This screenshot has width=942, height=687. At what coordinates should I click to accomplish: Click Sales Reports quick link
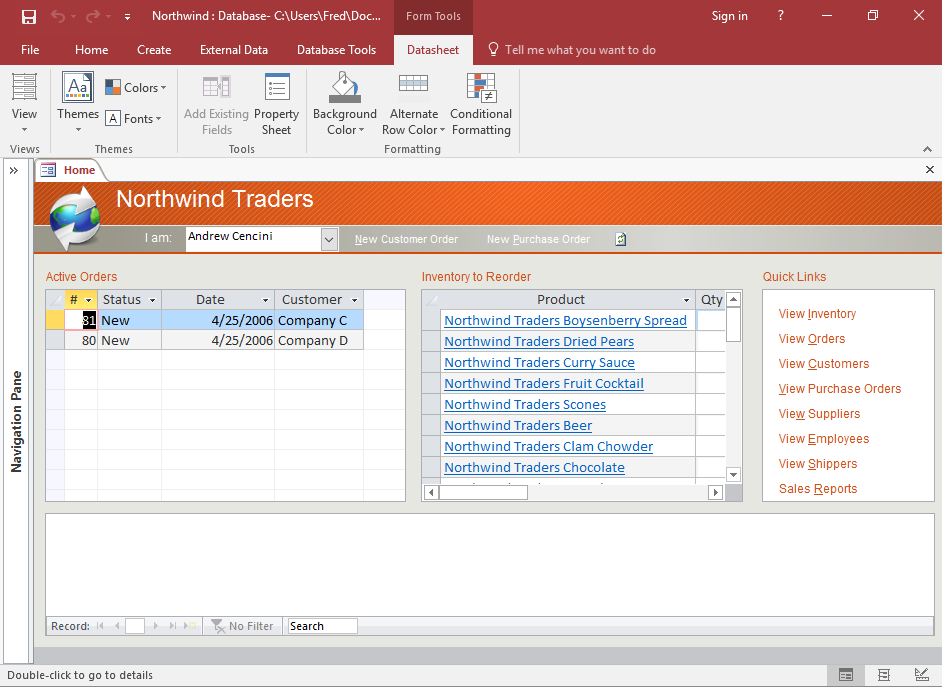pos(818,489)
